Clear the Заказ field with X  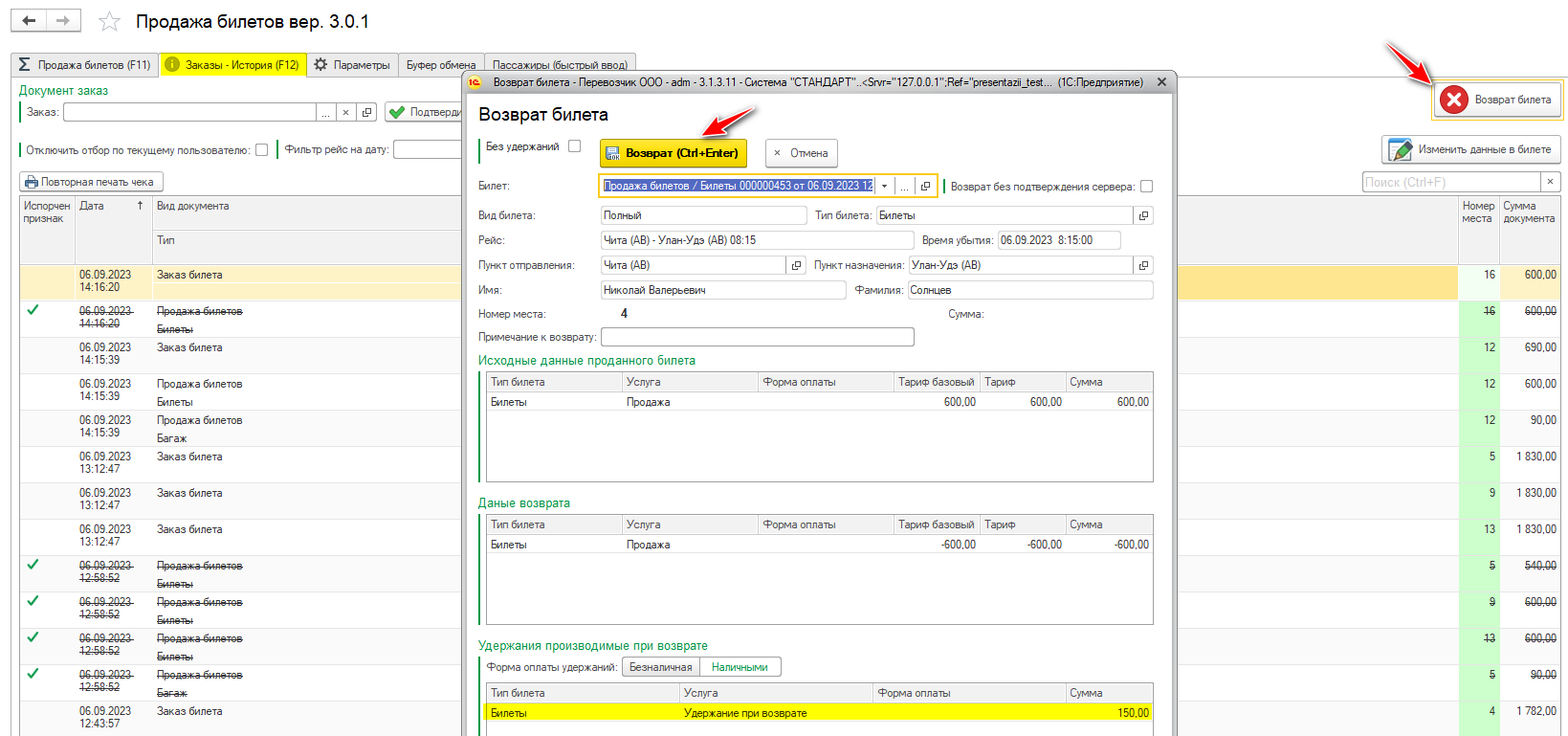tap(346, 112)
